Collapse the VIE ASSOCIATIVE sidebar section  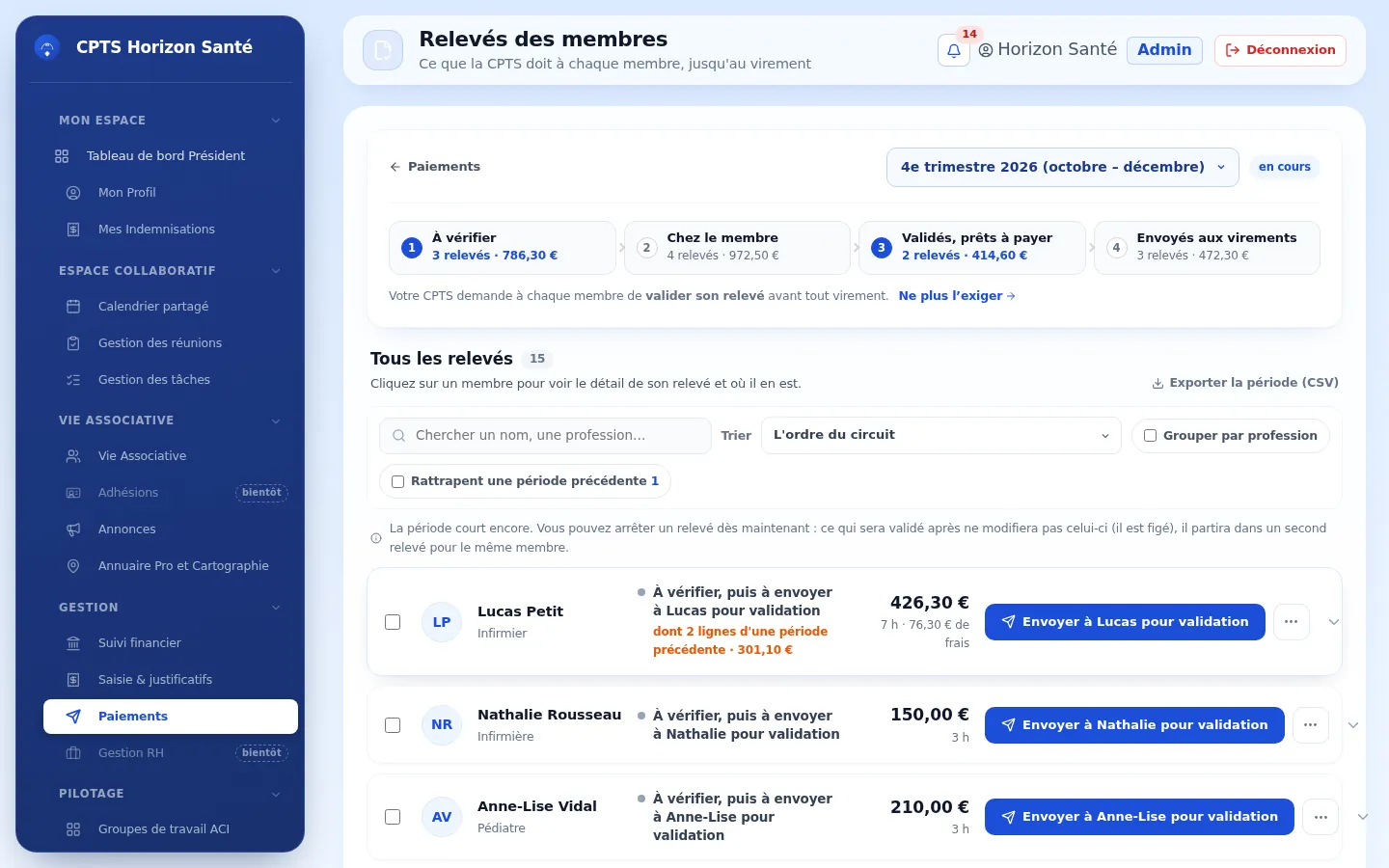click(x=276, y=420)
